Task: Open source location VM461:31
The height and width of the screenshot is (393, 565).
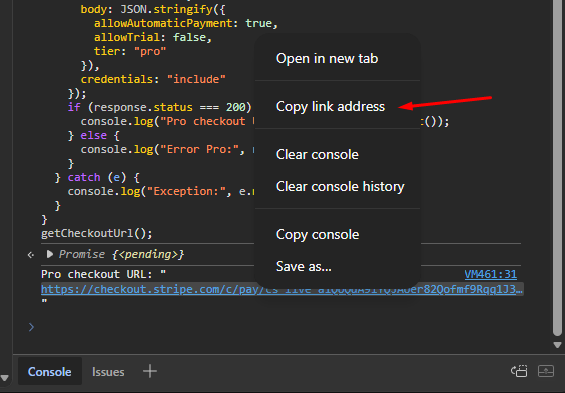Action: pyautogui.click(x=490, y=274)
